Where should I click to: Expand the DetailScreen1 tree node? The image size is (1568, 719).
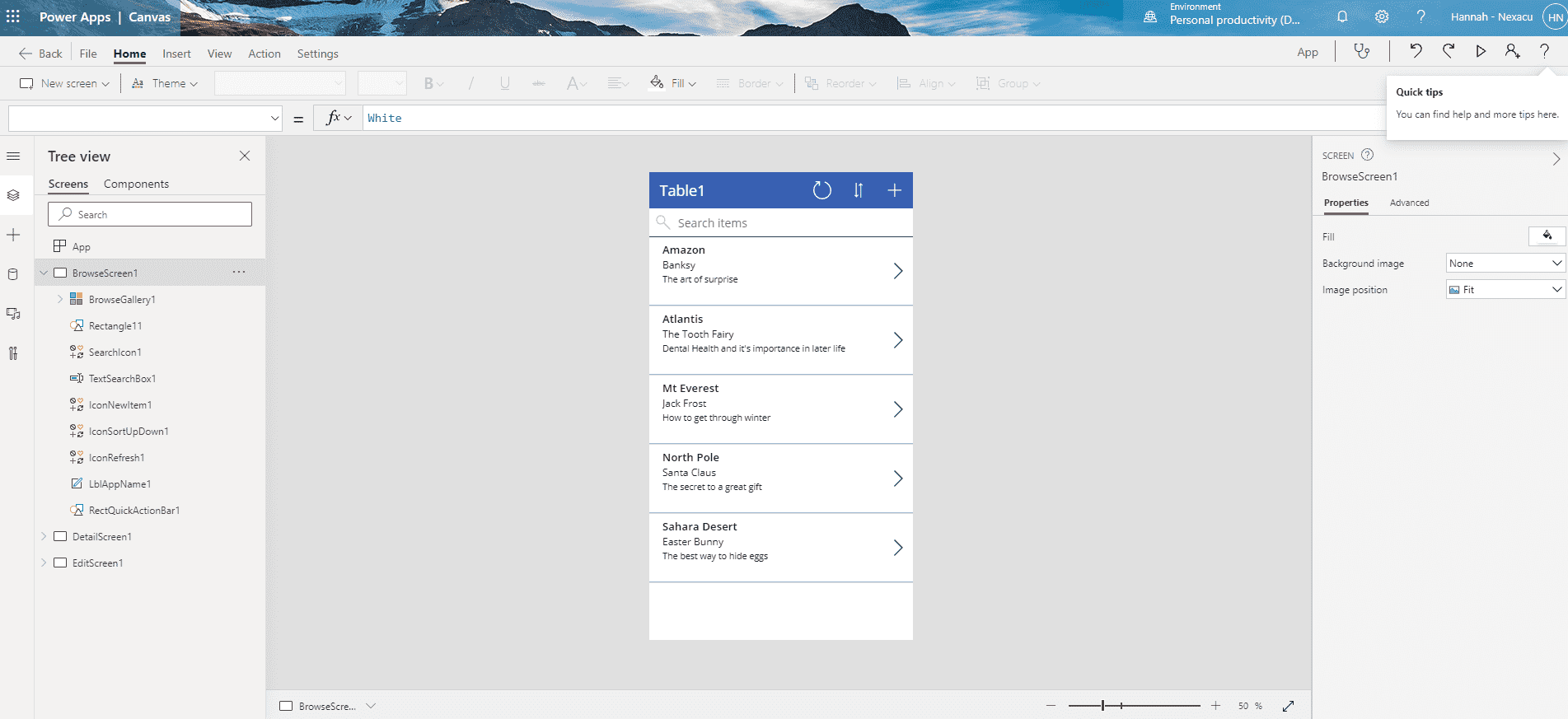(x=44, y=536)
